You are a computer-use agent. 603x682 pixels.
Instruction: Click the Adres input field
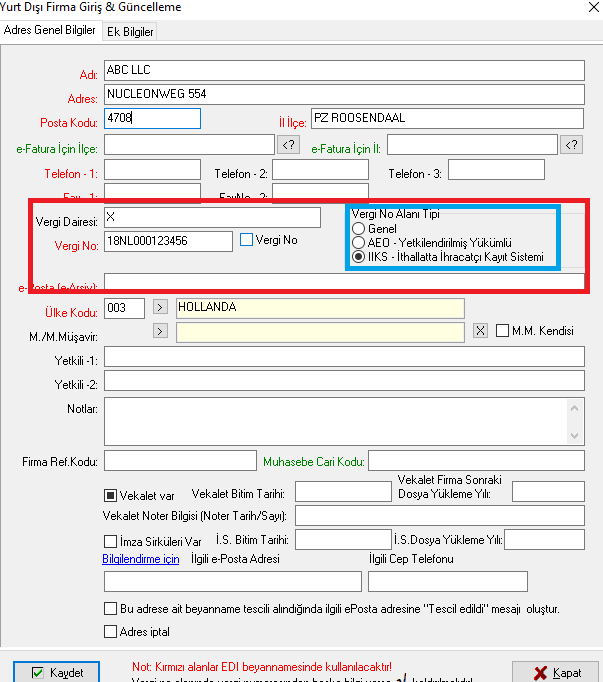point(344,94)
